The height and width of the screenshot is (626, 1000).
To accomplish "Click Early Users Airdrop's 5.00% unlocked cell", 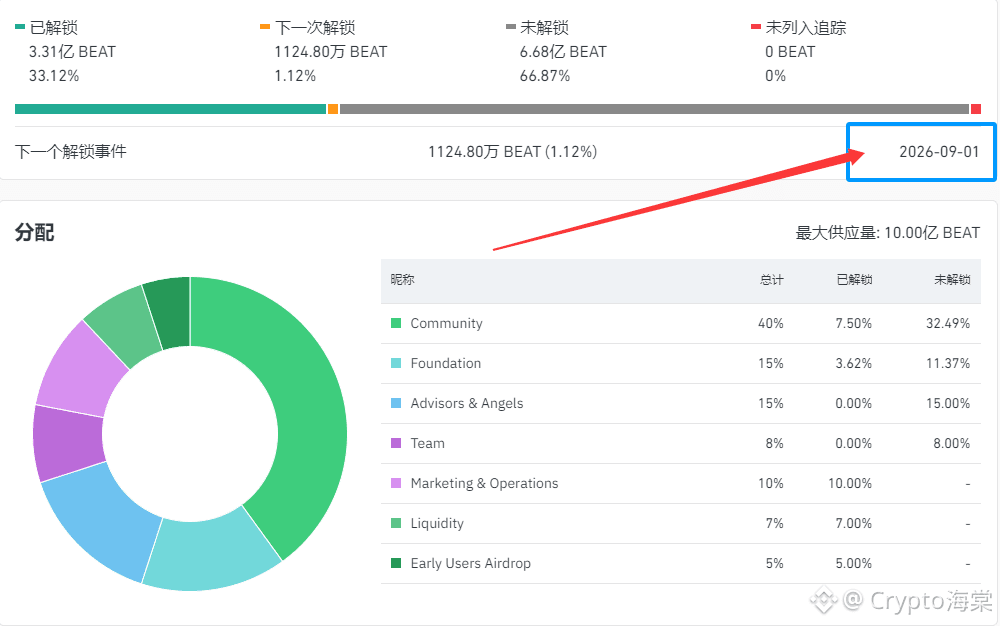I will click(853, 563).
